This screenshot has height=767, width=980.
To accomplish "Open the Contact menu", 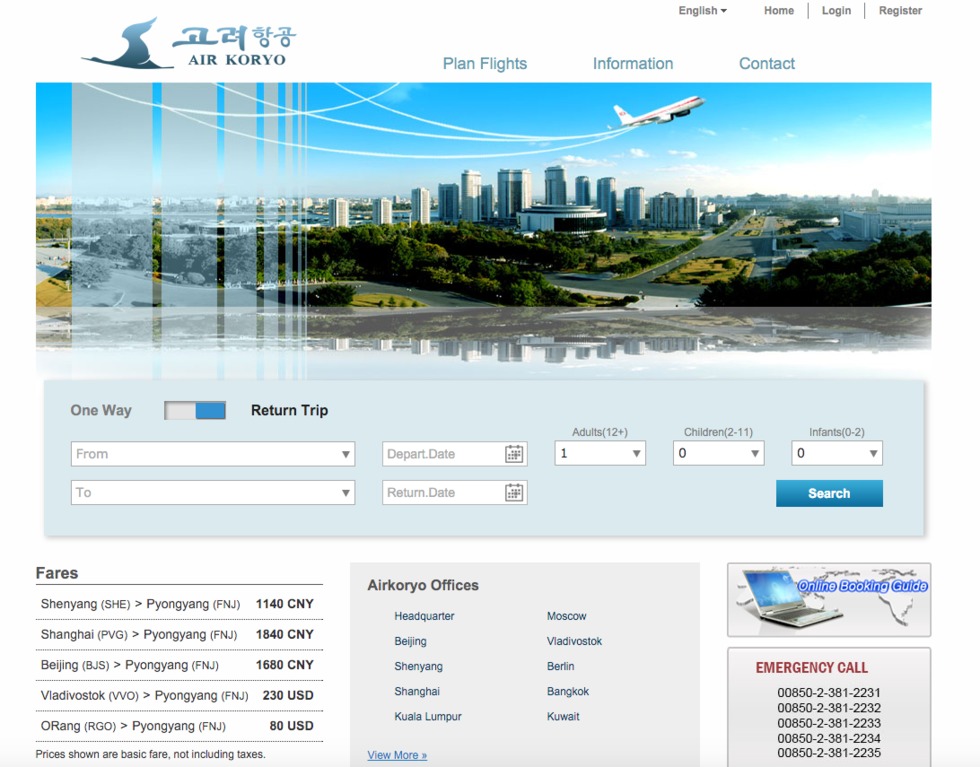I will coord(767,64).
